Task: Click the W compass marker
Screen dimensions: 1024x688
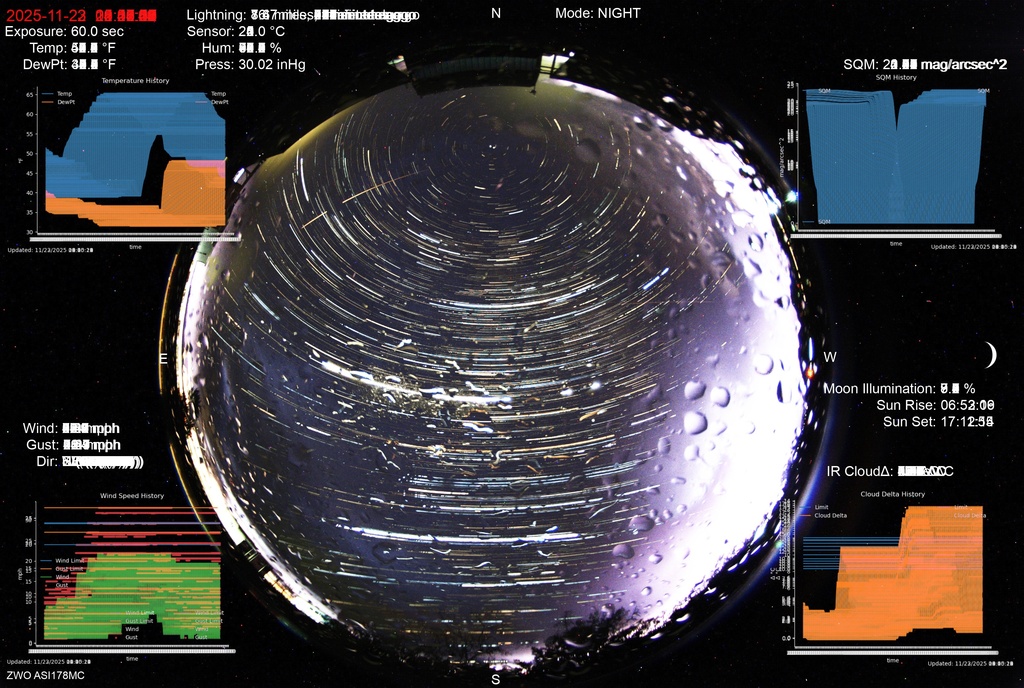Action: (830, 357)
